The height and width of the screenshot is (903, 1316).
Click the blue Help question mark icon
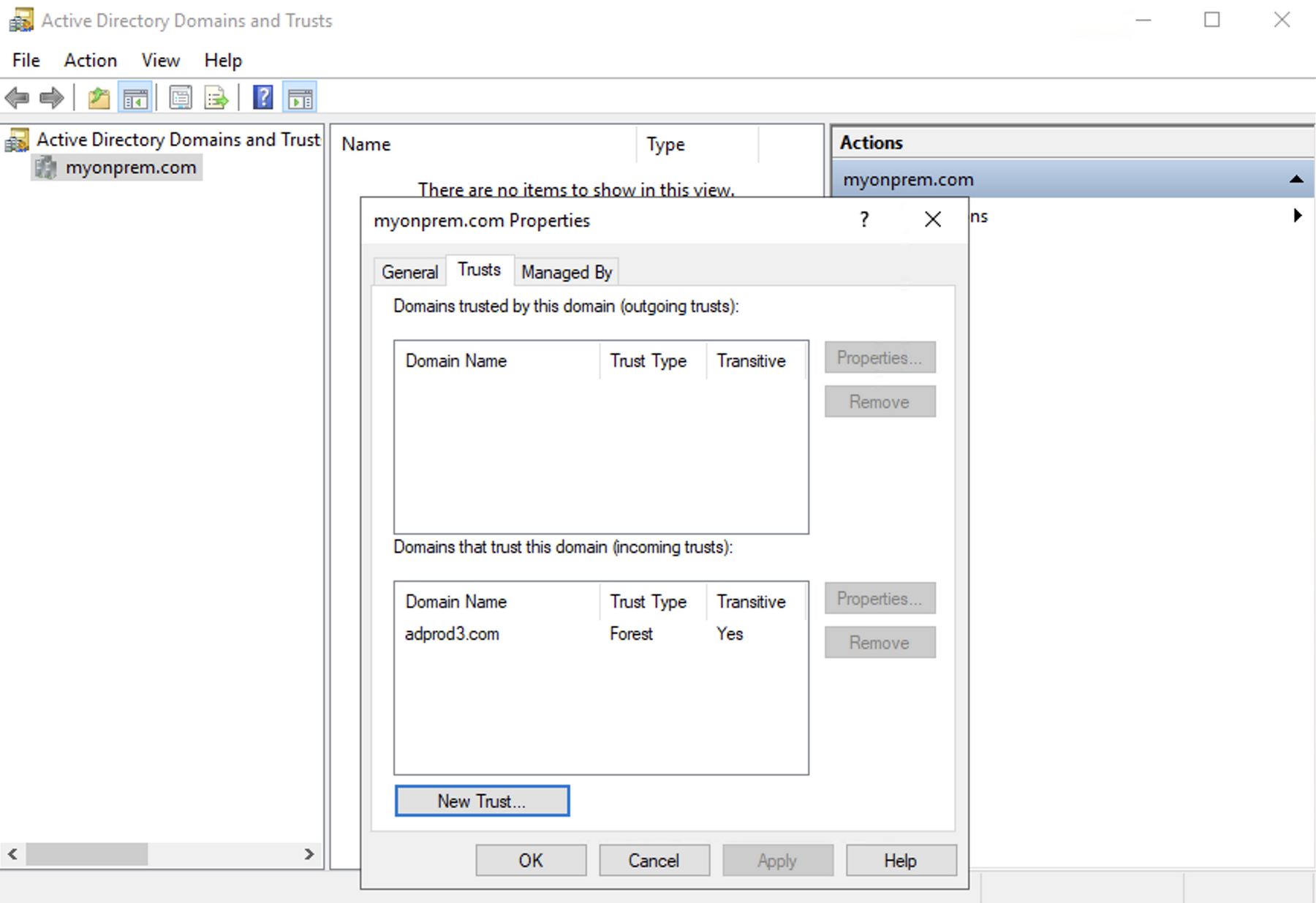[x=262, y=97]
